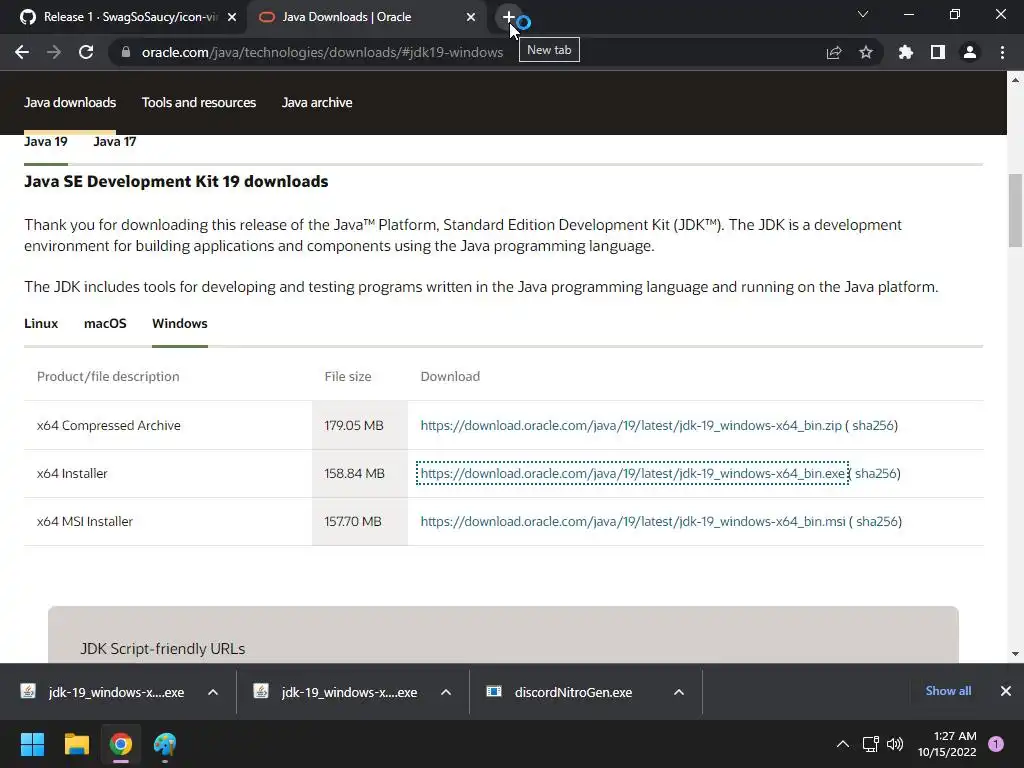Open the Windows Start menu
This screenshot has width=1024, height=768.
(32, 744)
